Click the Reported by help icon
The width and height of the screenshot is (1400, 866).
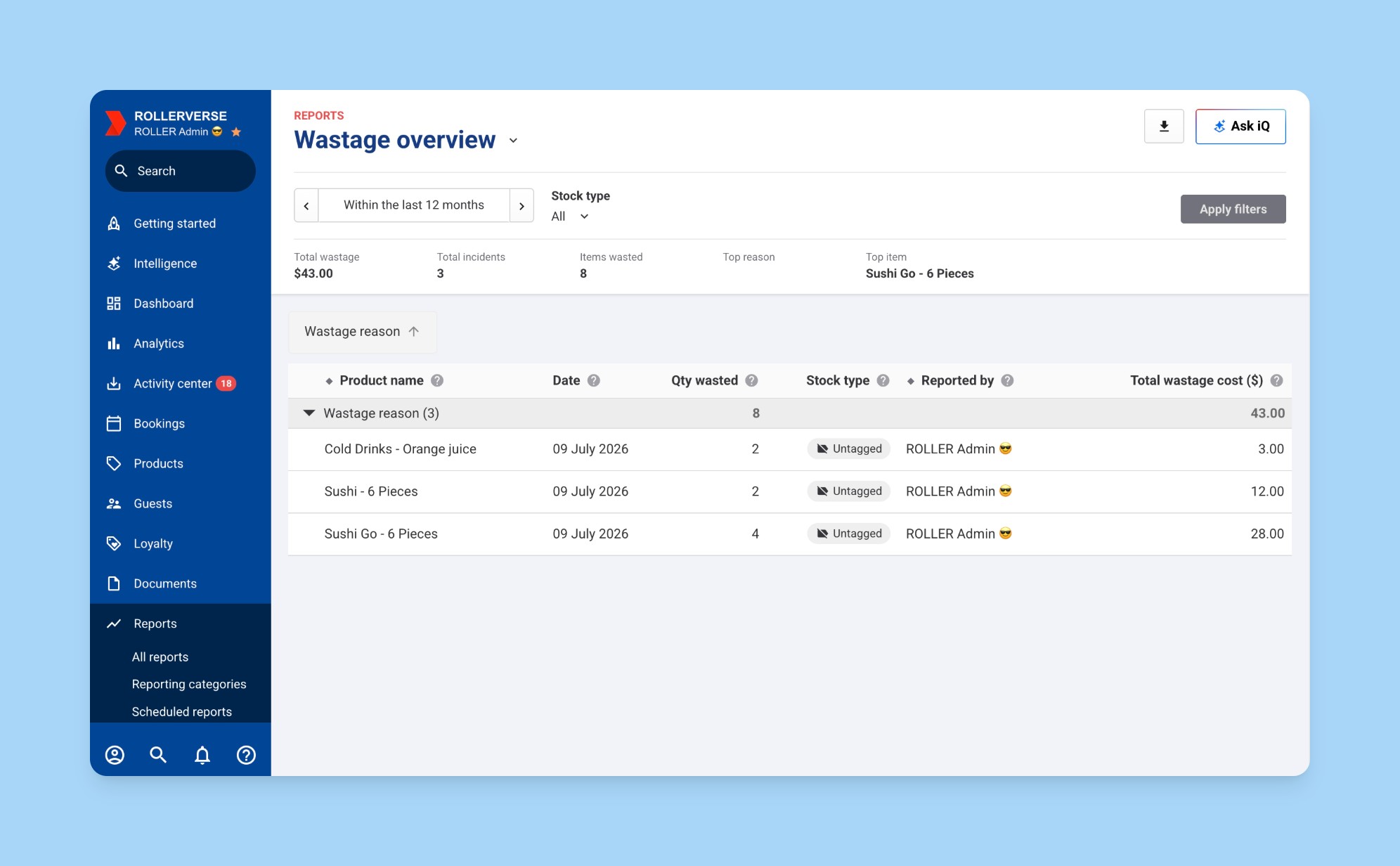1008,380
